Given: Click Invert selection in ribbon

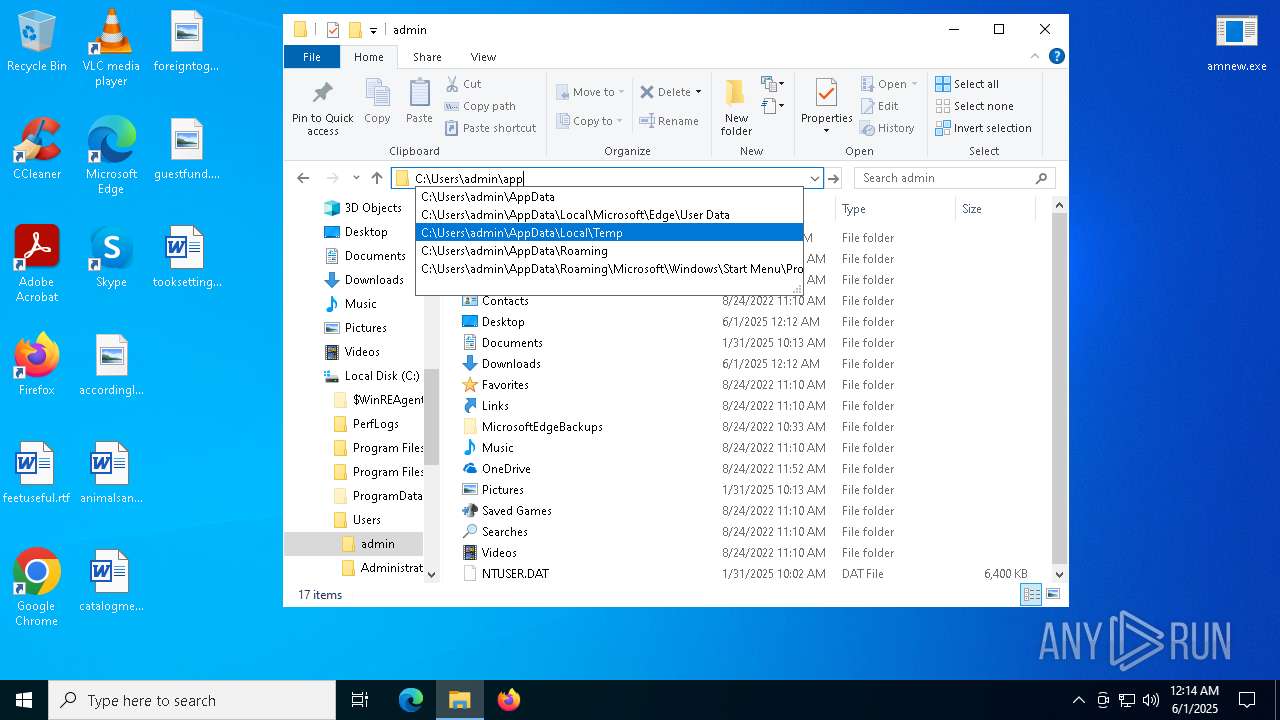Looking at the screenshot, I should [x=983, y=128].
